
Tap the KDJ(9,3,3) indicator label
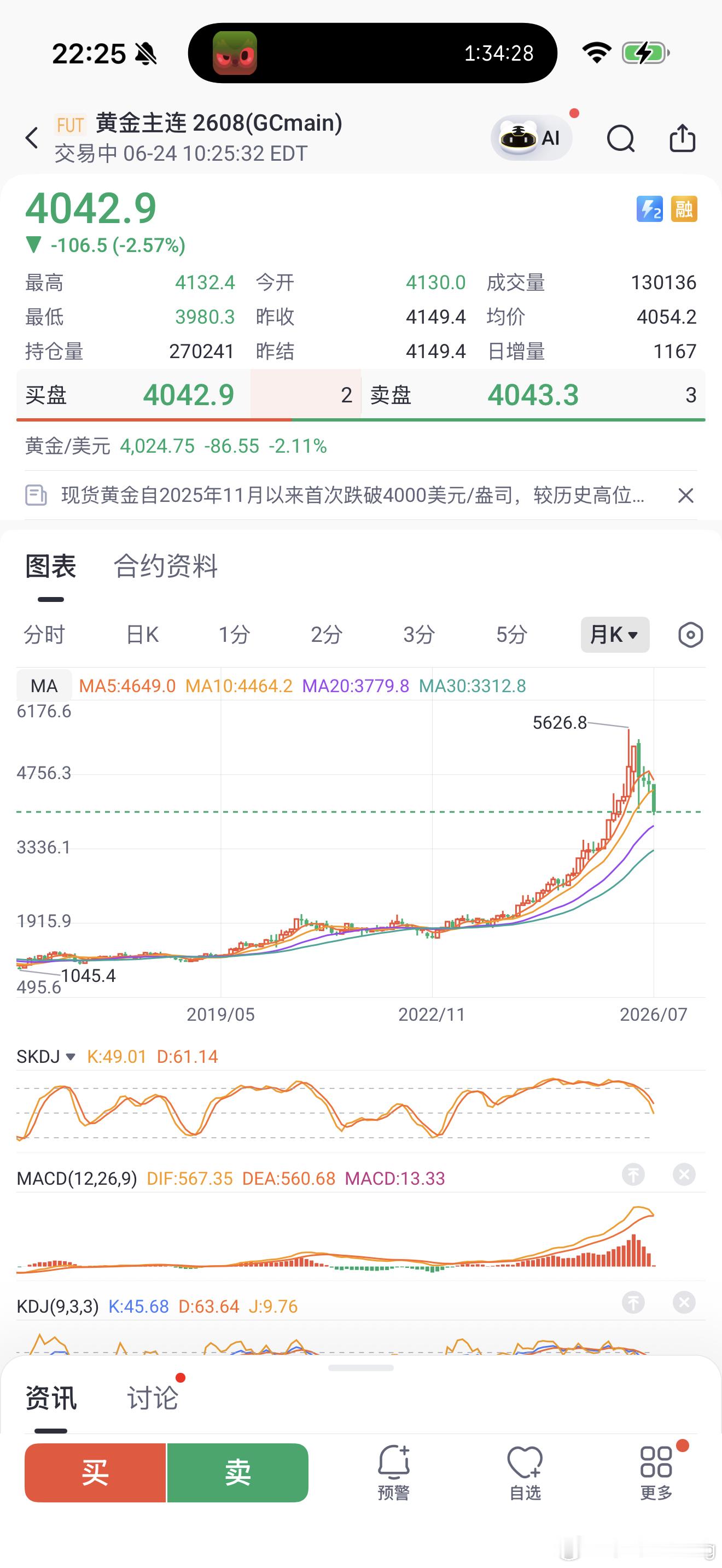pos(58,1306)
